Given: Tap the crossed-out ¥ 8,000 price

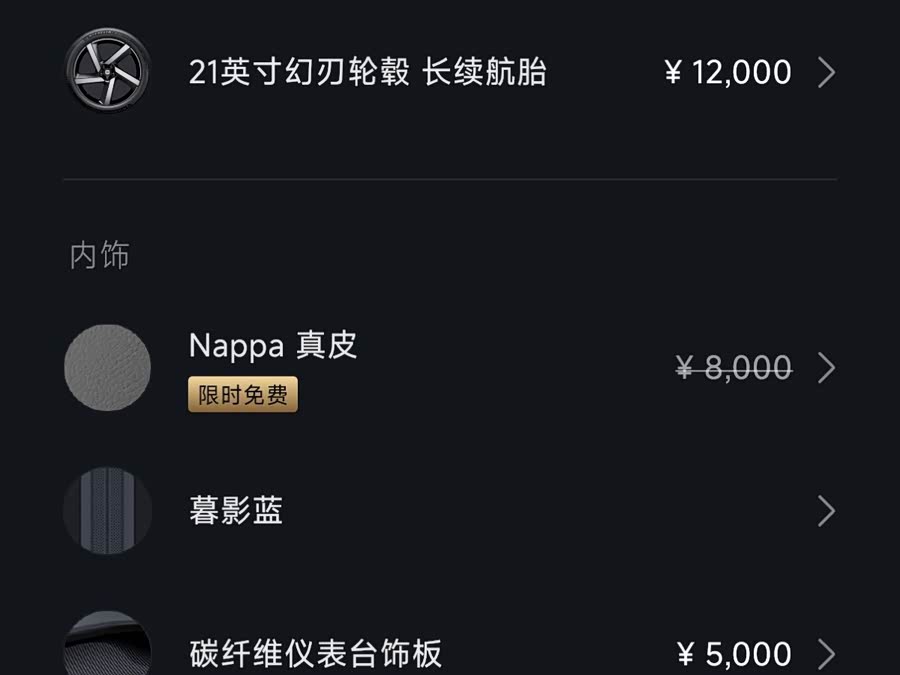Looking at the screenshot, I should click(734, 368).
